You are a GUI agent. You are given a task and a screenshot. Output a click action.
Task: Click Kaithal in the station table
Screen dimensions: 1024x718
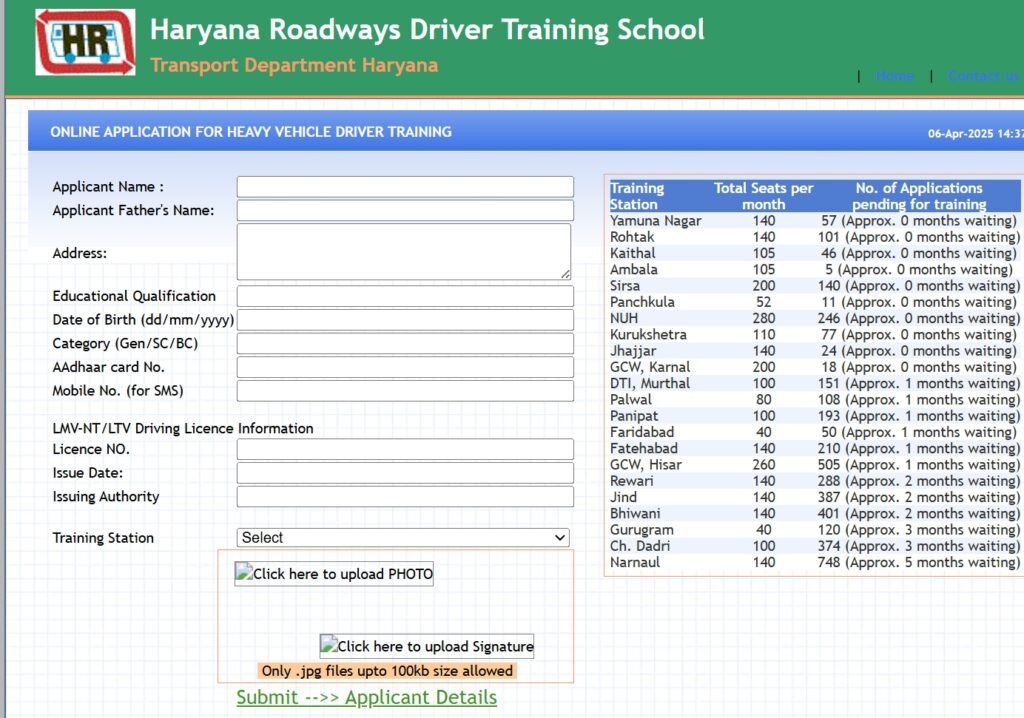click(x=632, y=253)
